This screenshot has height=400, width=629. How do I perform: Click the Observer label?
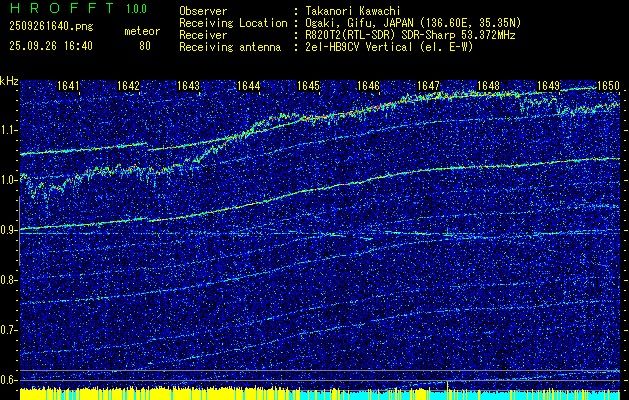pyautogui.click(x=203, y=11)
